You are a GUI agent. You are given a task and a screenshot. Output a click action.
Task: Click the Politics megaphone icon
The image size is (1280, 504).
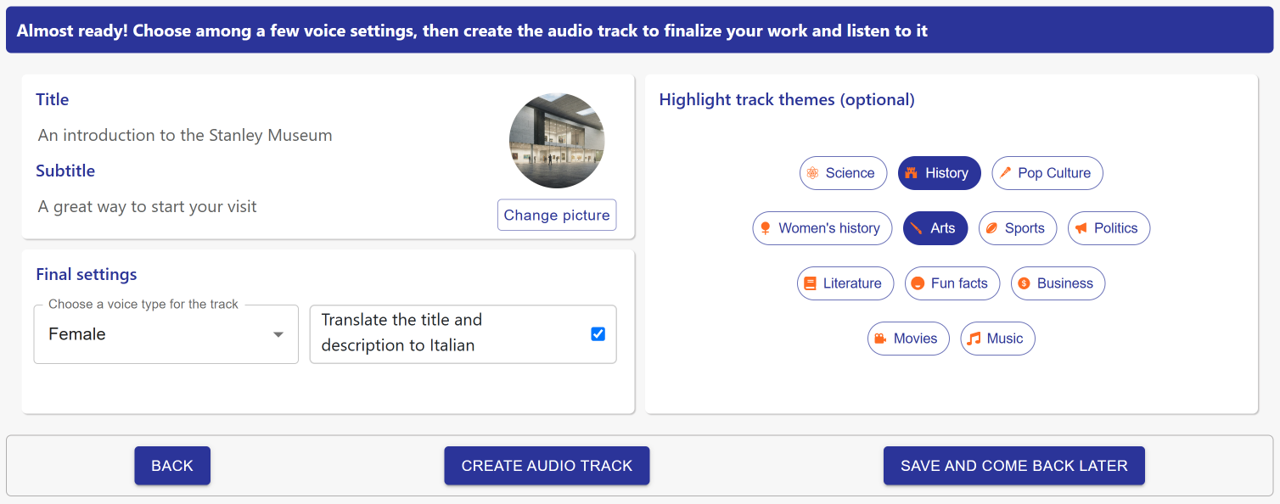pyautogui.click(x=1081, y=228)
